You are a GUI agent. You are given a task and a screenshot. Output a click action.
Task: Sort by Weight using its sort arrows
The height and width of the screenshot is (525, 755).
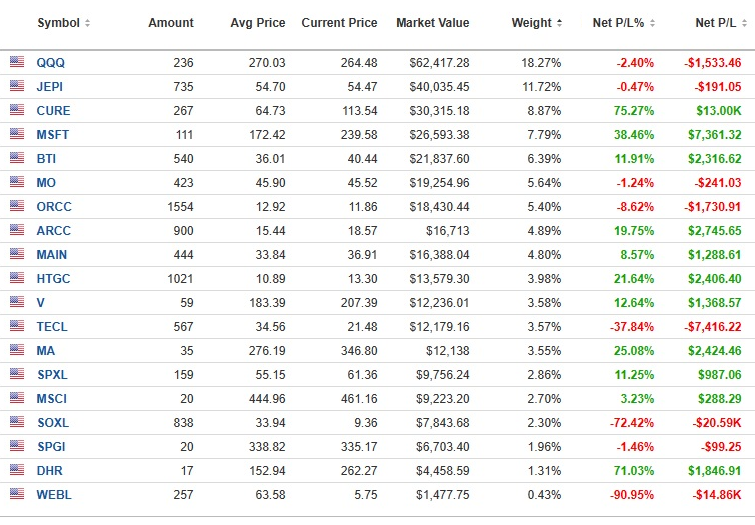tap(559, 23)
